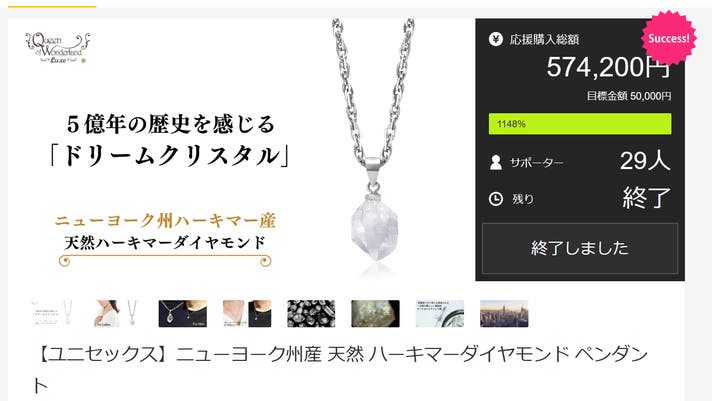Click the 目標金額 50,000円 text
This screenshot has height=401, width=712.
click(629, 96)
